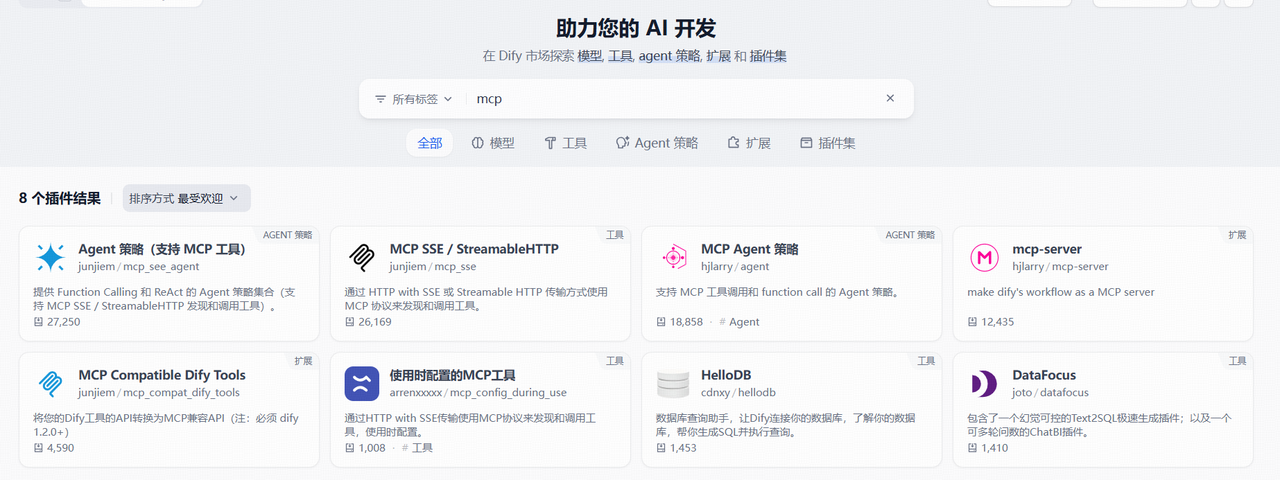Viewport: 1280px width, 480px height.
Task: Select the 全部 category tab
Action: tap(430, 143)
